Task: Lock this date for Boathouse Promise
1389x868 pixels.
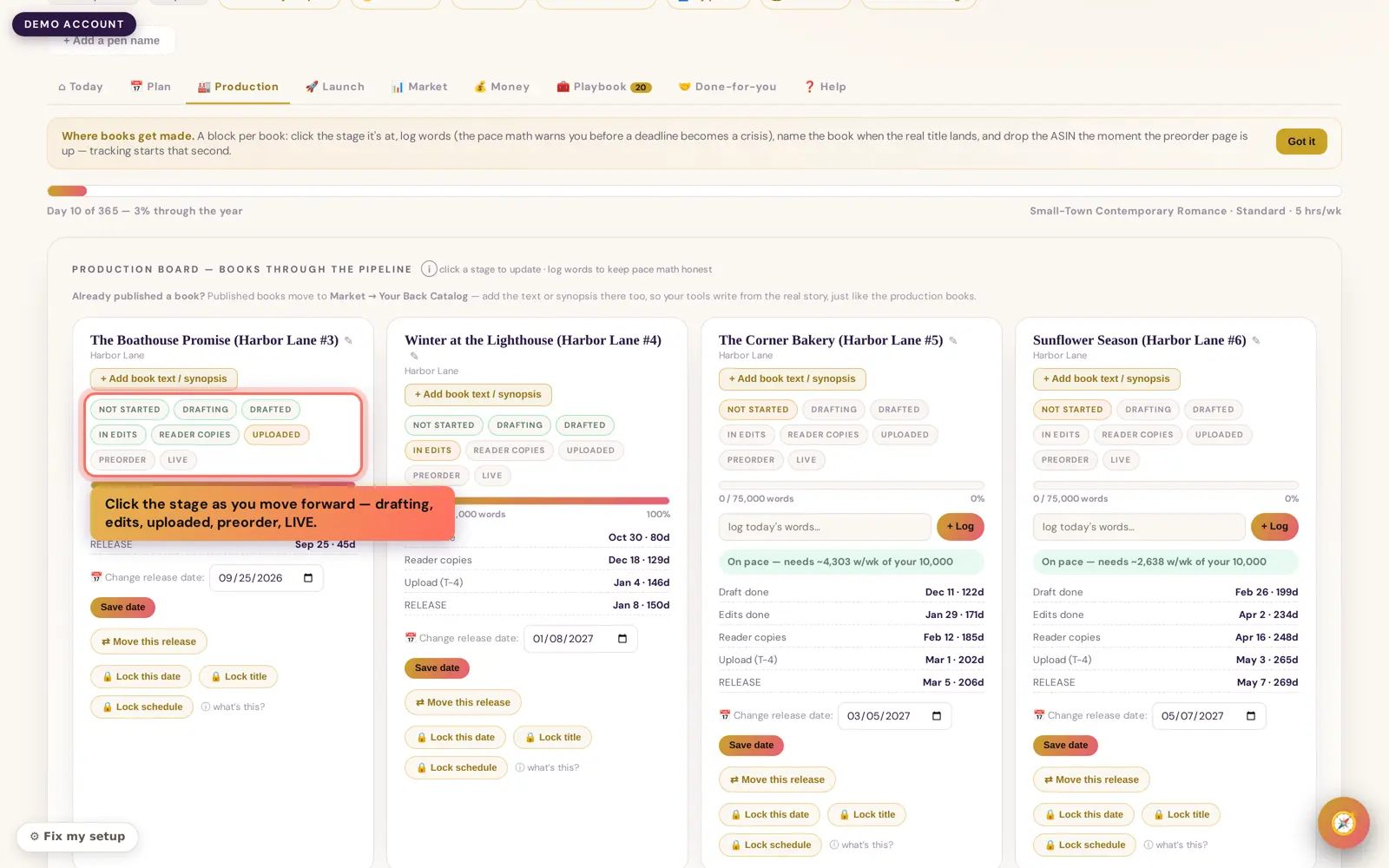Action: point(142,677)
